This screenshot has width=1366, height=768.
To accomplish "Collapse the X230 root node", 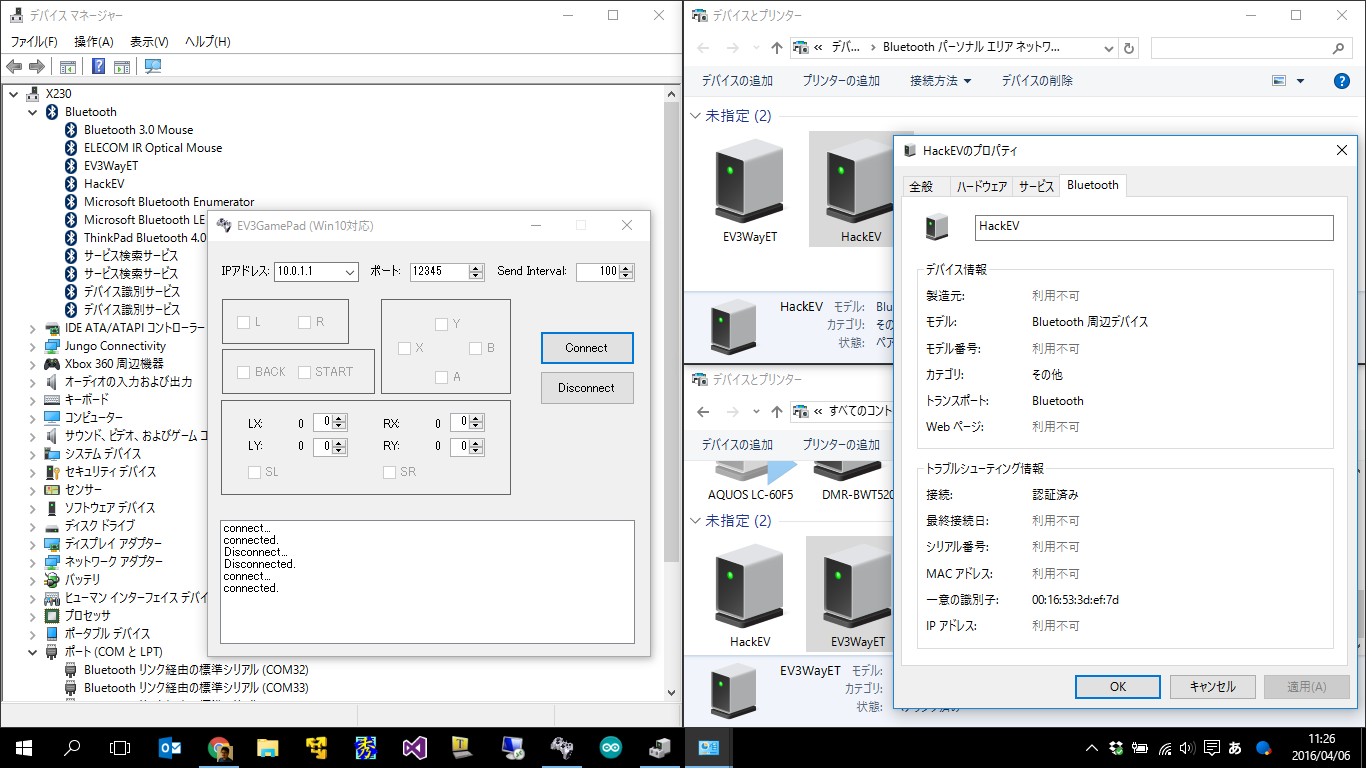I will point(13,94).
